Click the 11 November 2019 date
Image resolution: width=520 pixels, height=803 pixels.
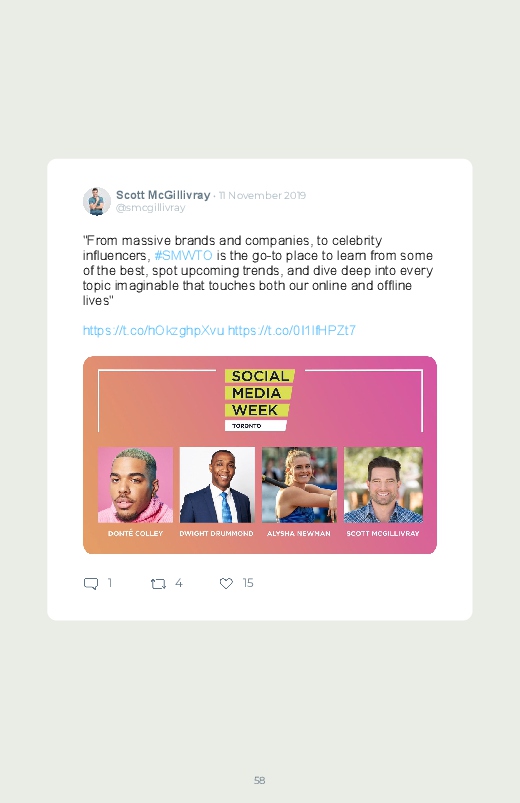coord(262,195)
